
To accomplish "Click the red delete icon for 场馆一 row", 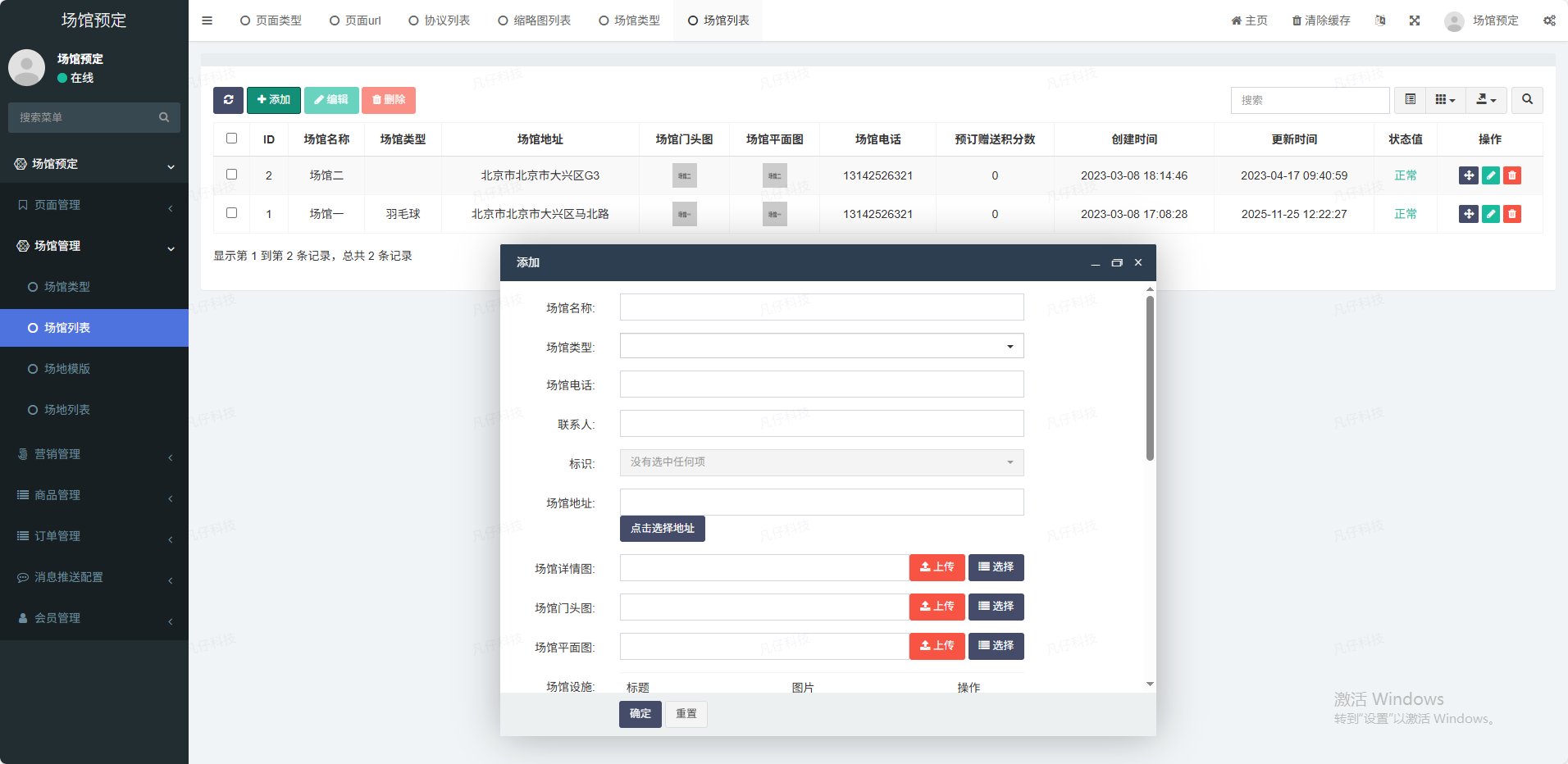I will (1512, 214).
